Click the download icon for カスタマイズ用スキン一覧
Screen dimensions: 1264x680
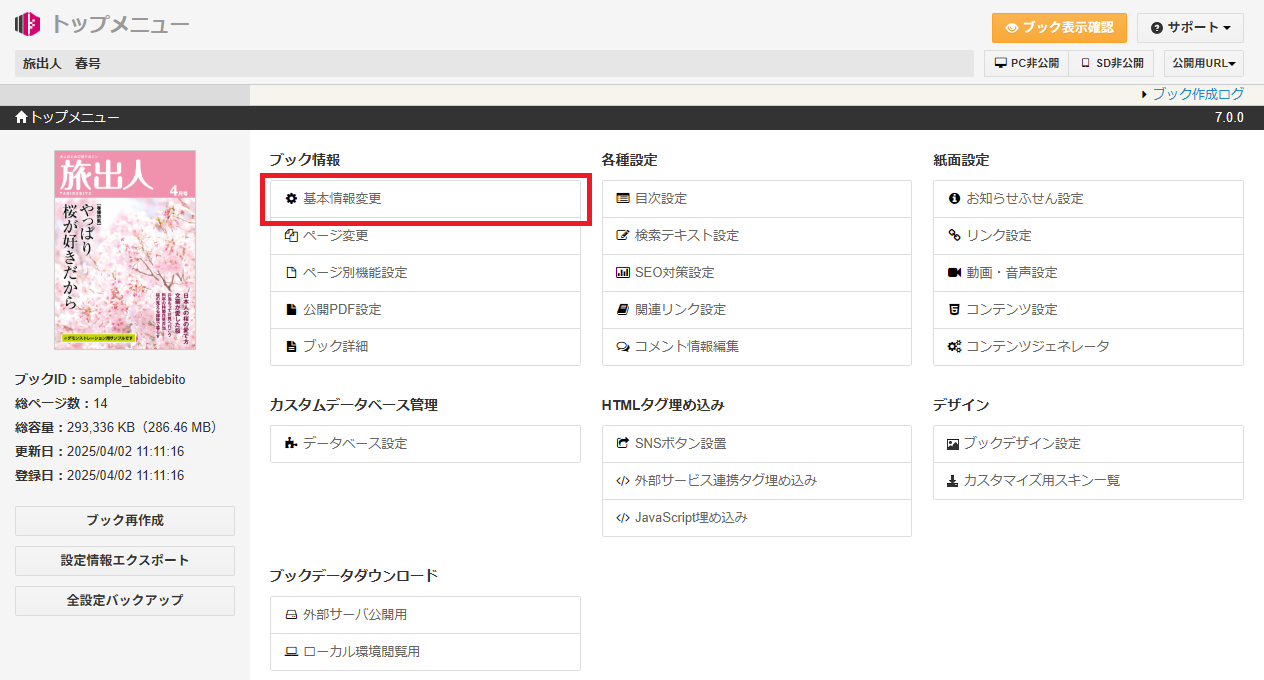pyautogui.click(x=953, y=481)
